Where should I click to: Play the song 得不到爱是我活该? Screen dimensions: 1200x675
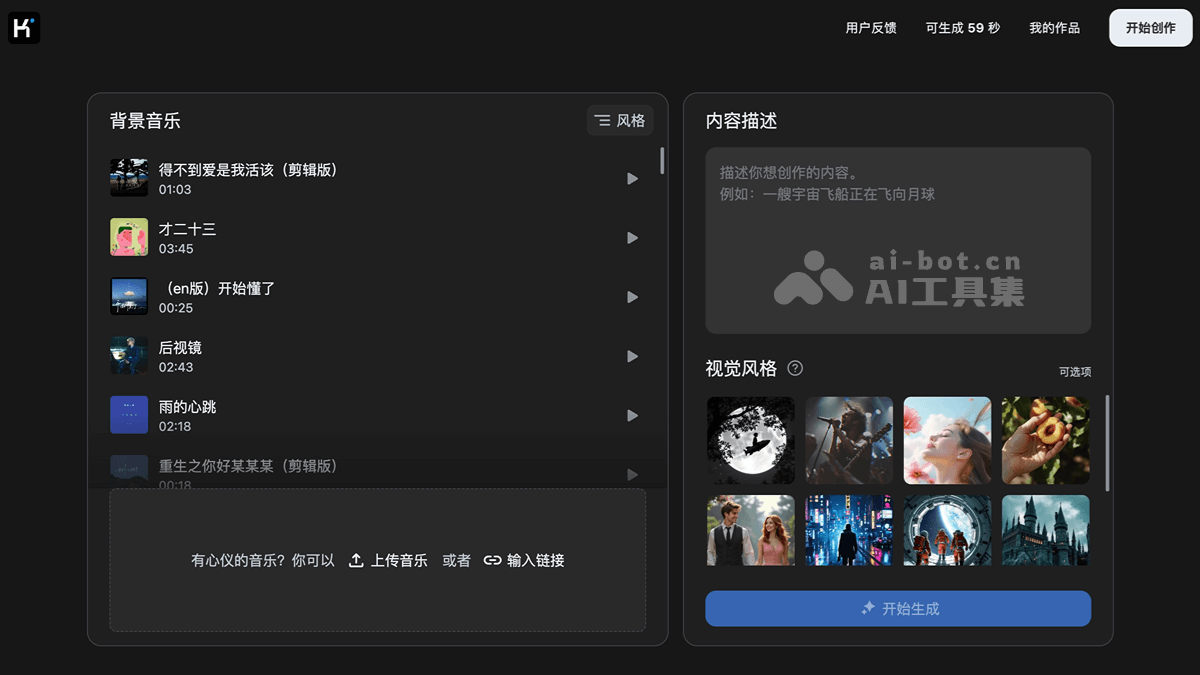(x=632, y=179)
